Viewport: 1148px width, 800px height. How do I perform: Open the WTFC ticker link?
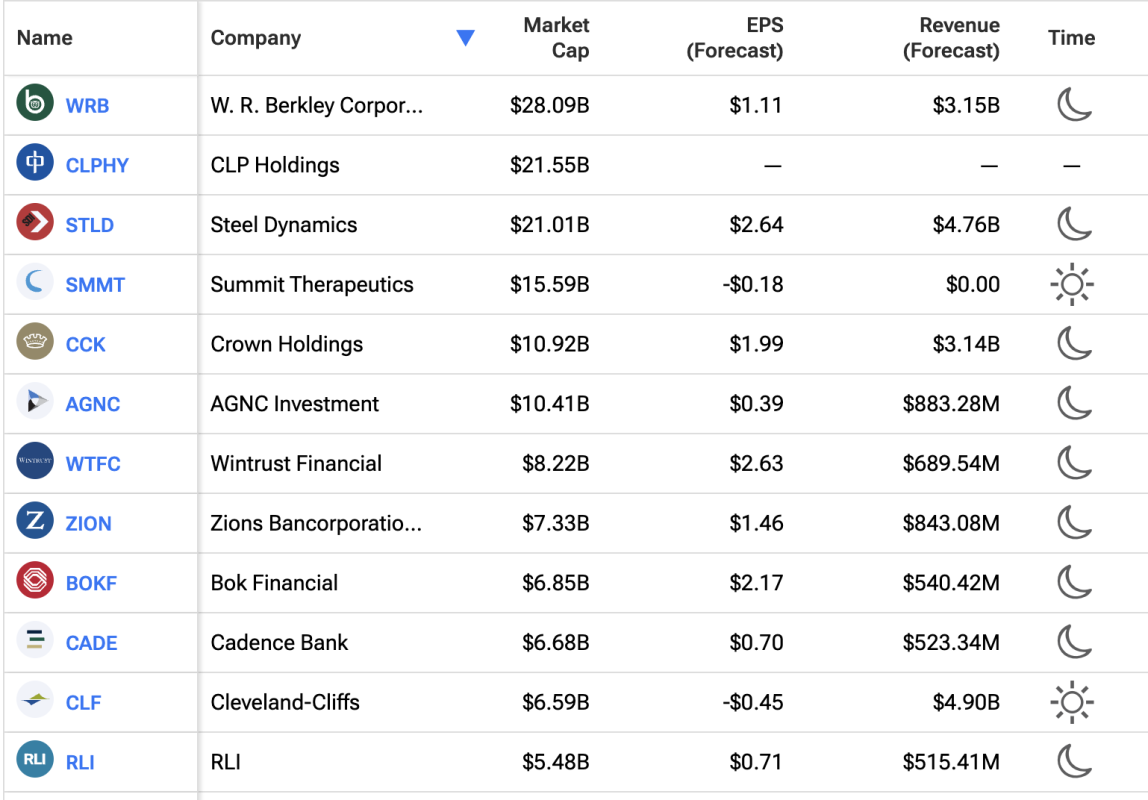[93, 464]
